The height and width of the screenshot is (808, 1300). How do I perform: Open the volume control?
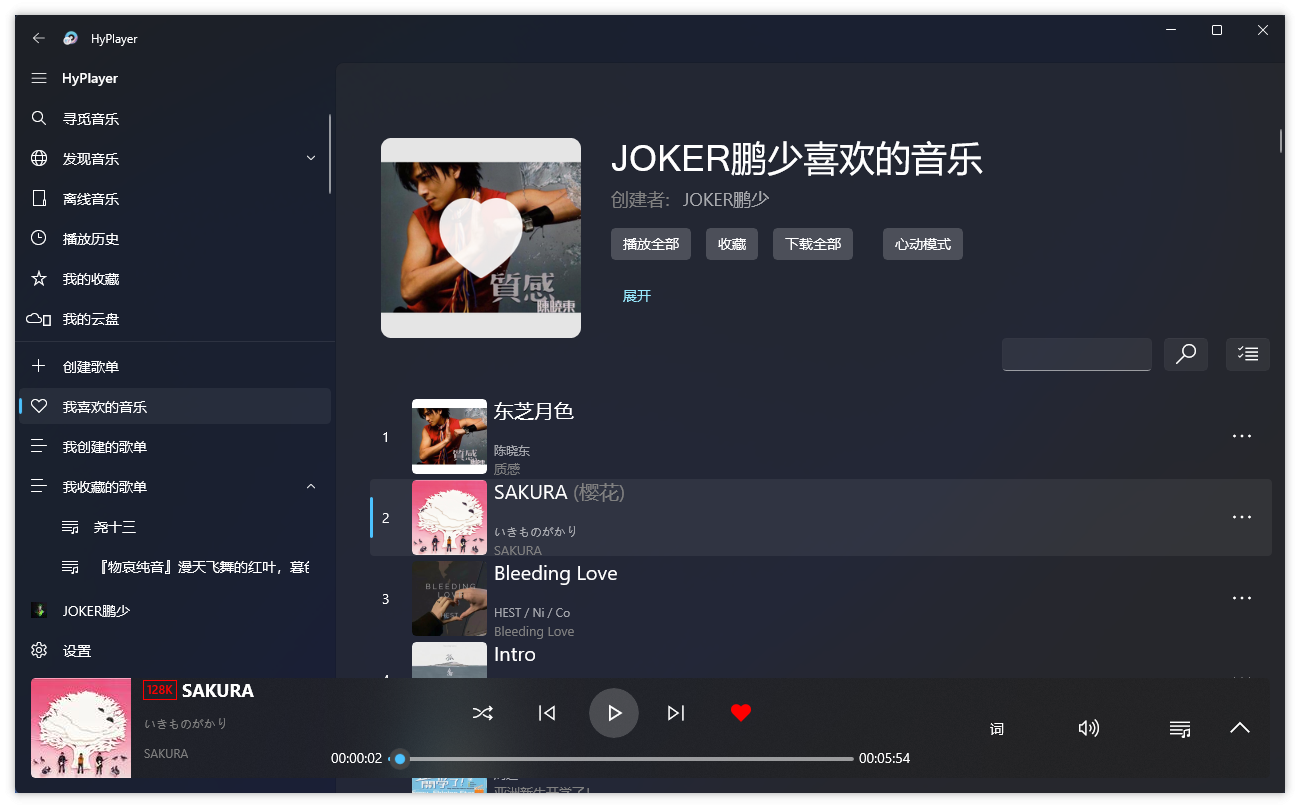1089,728
